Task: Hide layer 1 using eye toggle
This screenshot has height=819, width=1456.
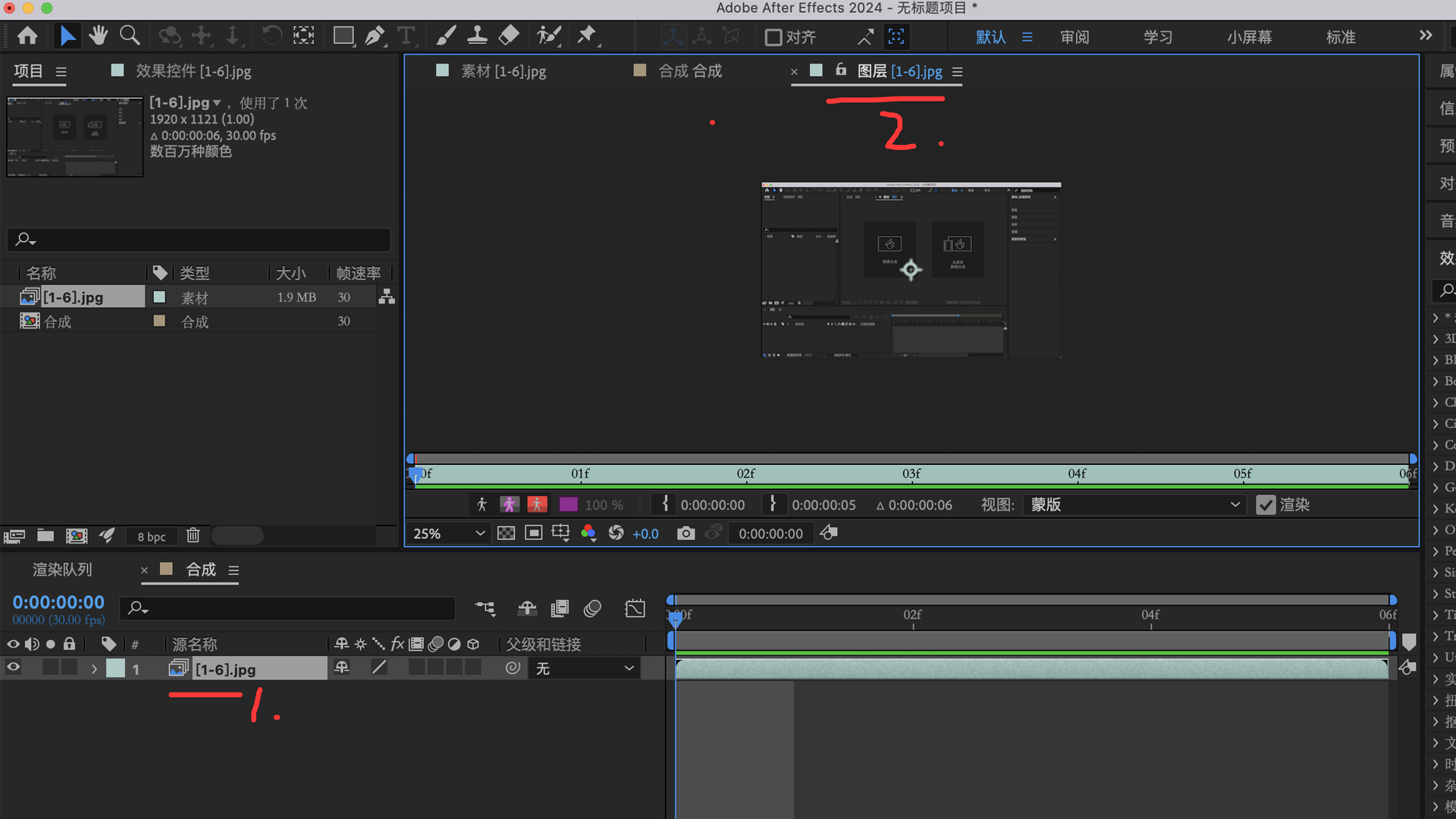Action: click(14, 668)
